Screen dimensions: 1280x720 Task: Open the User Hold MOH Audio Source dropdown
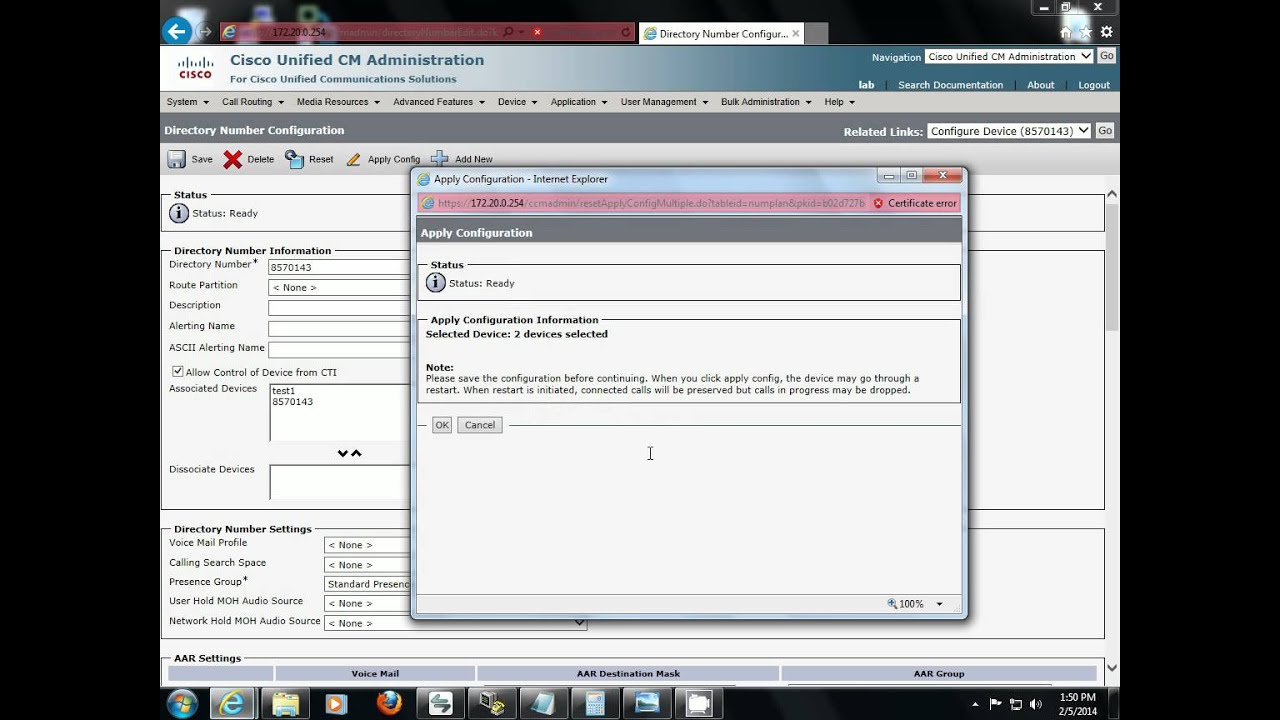(x=367, y=603)
